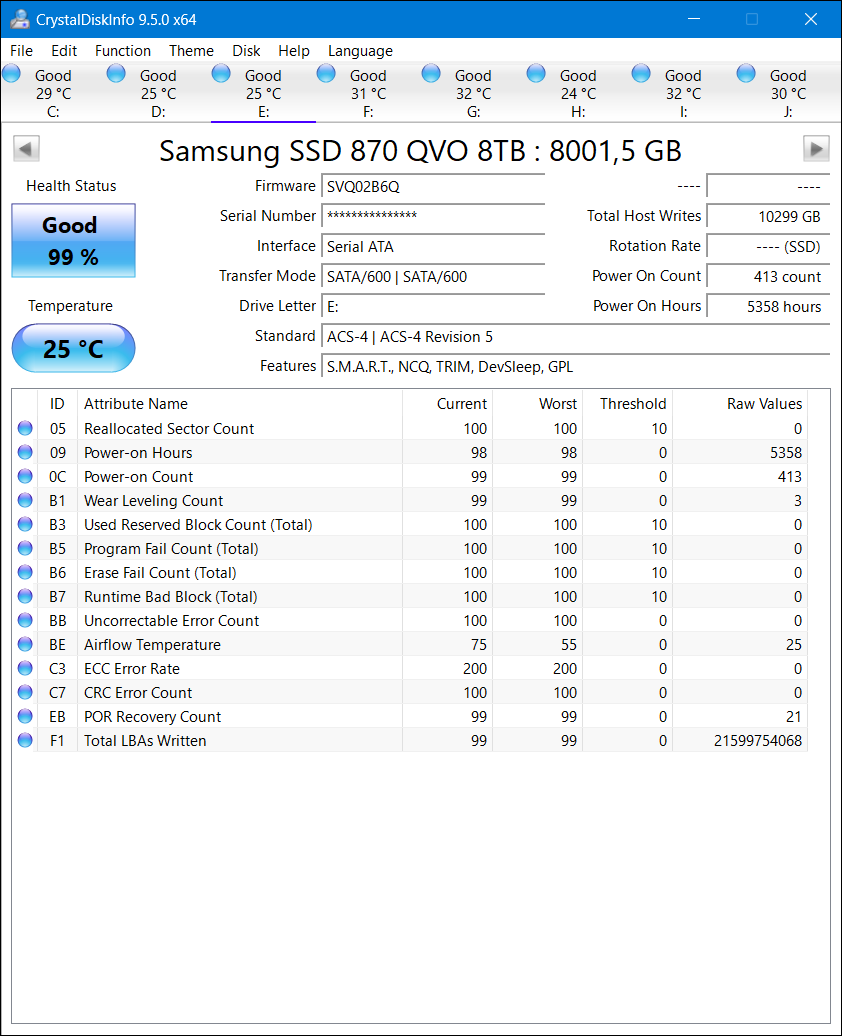Select disk I: status orb
Viewport: 842px width, 1036px height.
642,73
